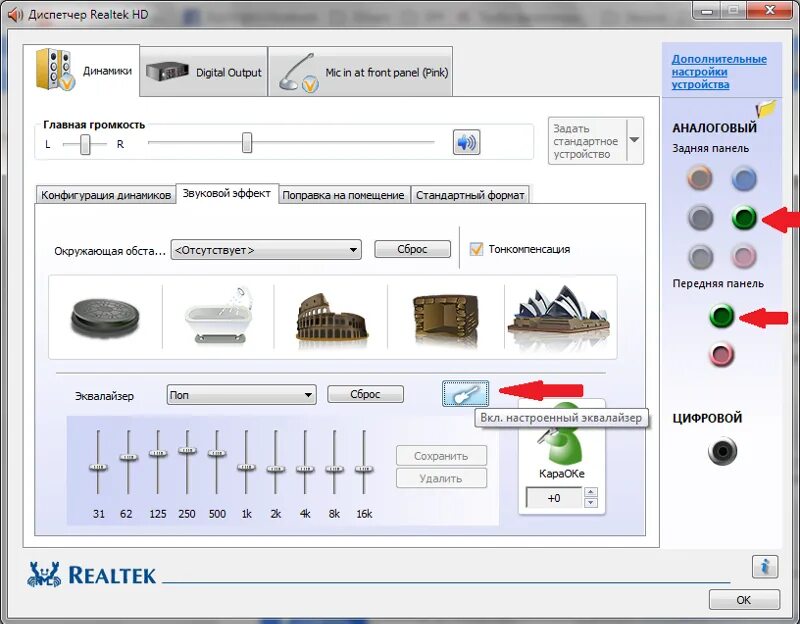800x624 pixels.
Task: Select the Colosseum arena environment effect
Action: [331, 317]
